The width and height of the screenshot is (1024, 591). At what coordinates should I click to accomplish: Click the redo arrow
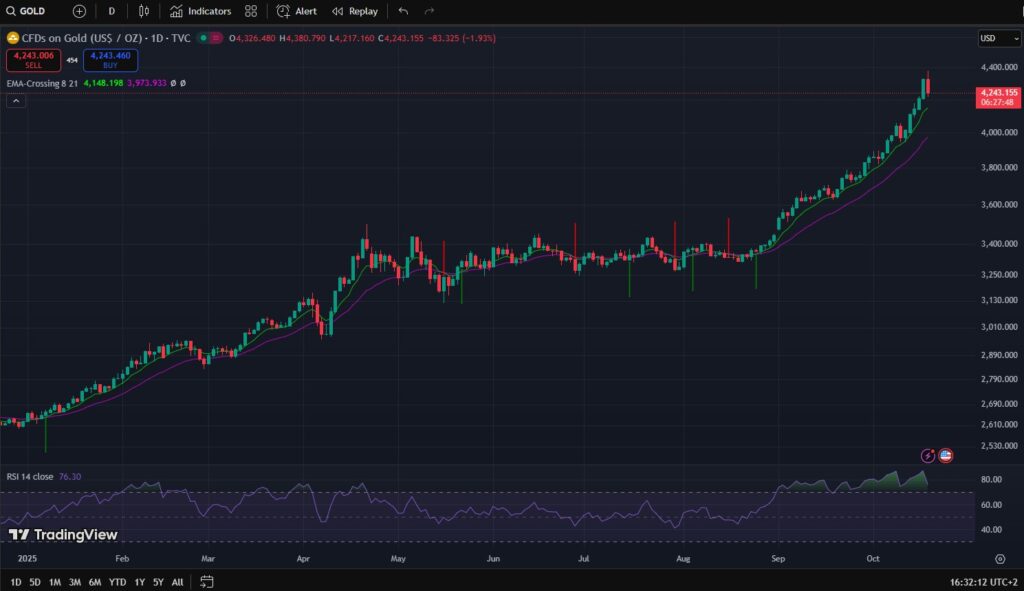pyautogui.click(x=429, y=11)
